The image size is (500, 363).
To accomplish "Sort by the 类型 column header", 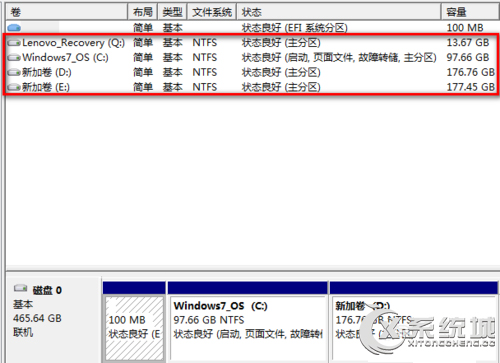I will pos(172,12).
